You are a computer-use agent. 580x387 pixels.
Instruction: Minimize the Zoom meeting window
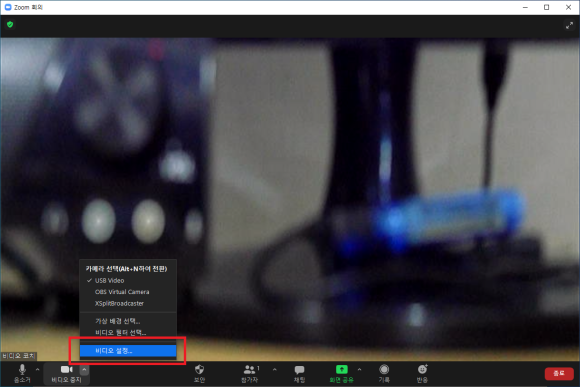click(525, 7)
